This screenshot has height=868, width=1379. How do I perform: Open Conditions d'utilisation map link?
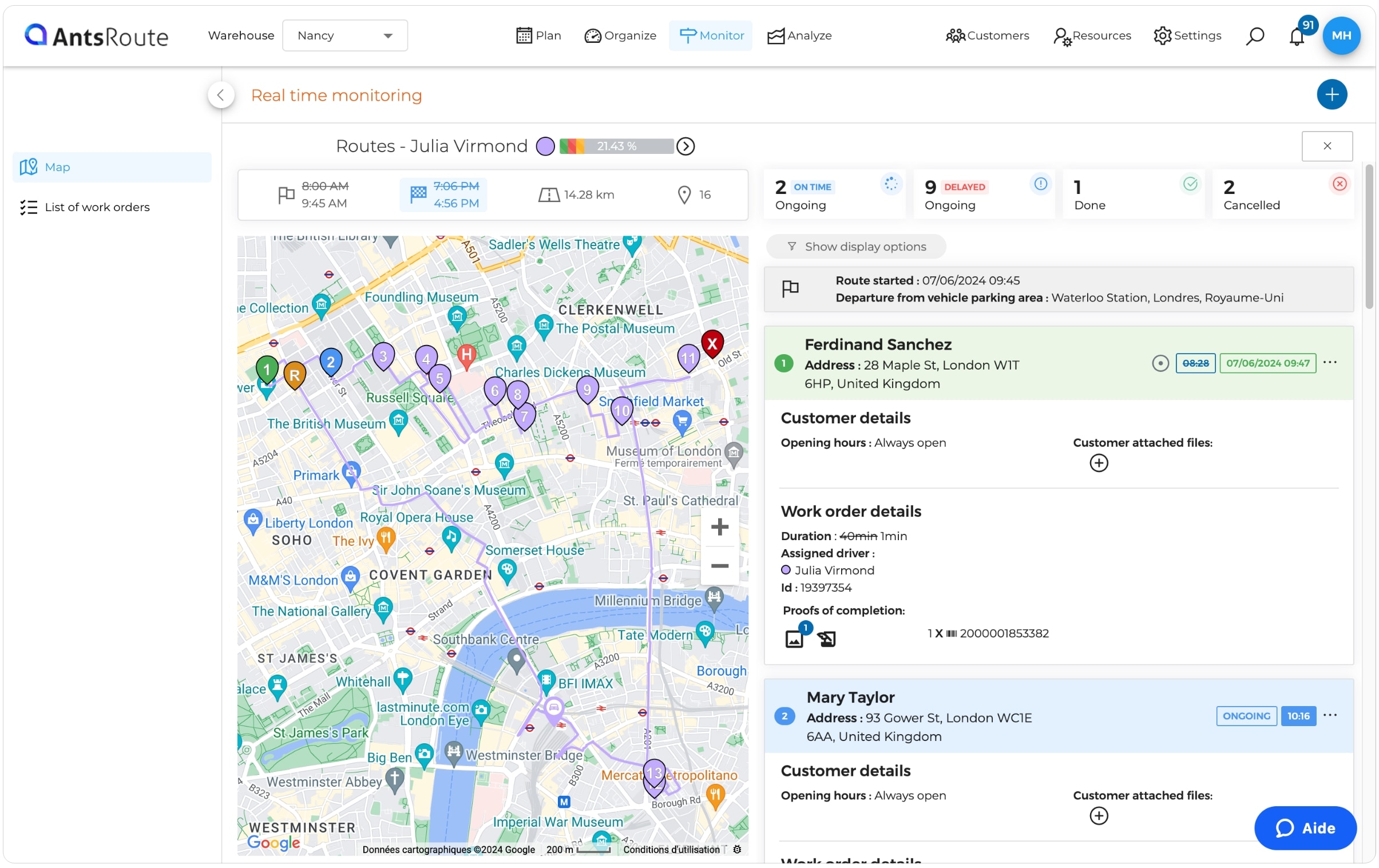[x=671, y=850]
